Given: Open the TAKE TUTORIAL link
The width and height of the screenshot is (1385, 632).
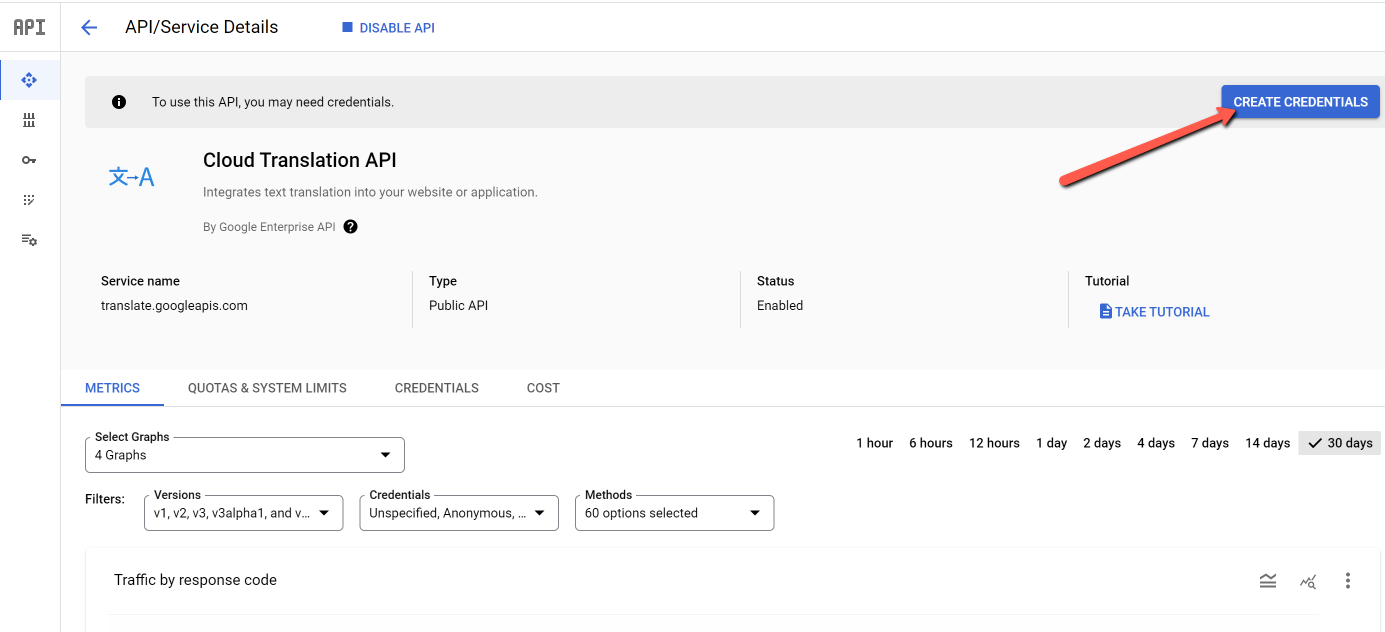Looking at the screenshot, I should (1155, 312).
